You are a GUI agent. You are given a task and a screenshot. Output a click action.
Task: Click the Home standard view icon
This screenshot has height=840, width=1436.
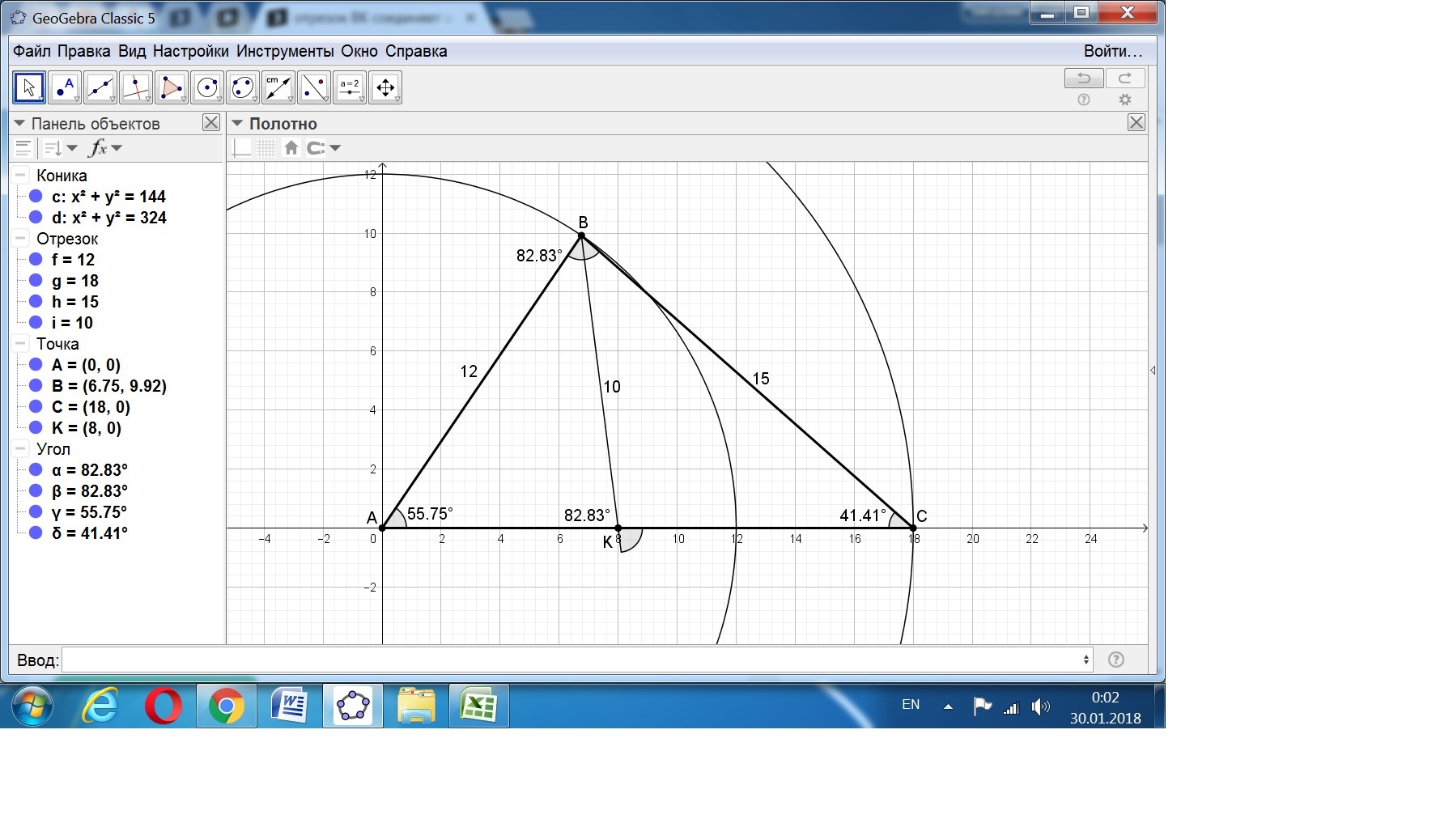[291, 147]
